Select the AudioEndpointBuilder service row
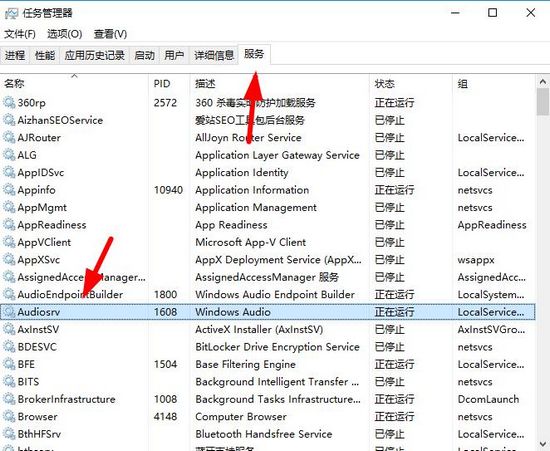550x451 pixels. (268, 294)
